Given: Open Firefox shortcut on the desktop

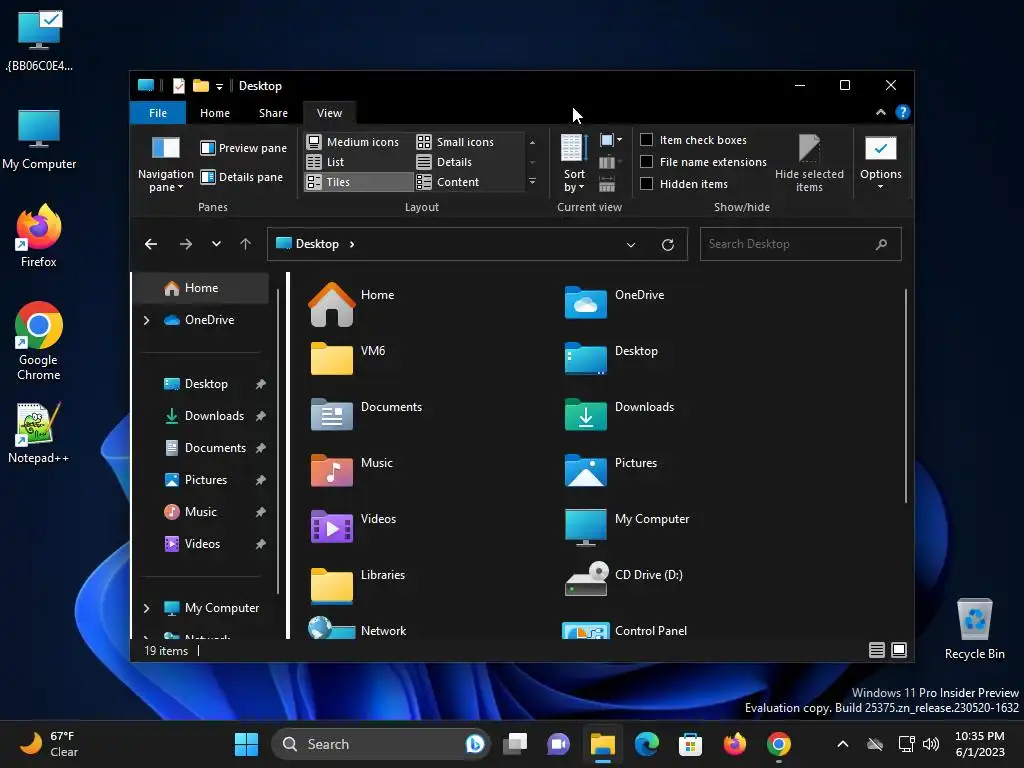Looking at the screenshot, I should coord(39,236).
